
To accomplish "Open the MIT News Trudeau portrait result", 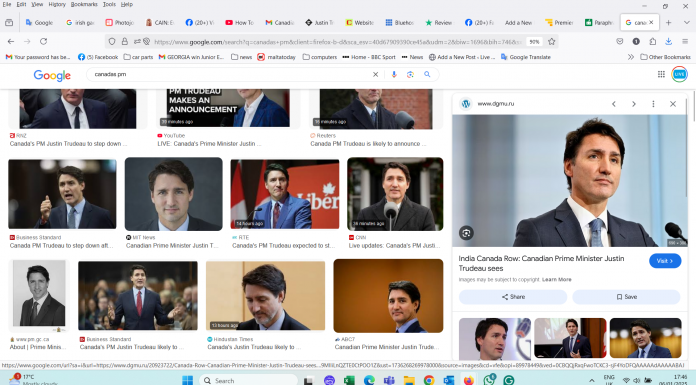I will tap(174, 194).
